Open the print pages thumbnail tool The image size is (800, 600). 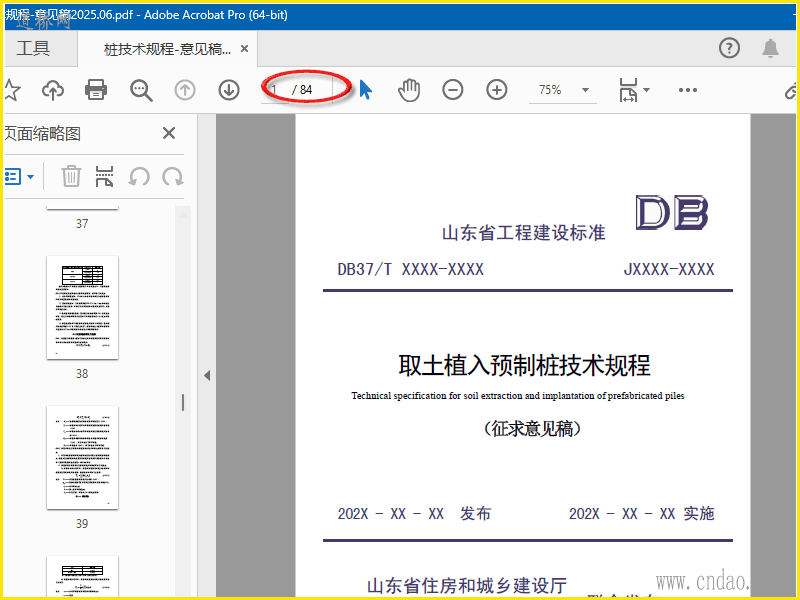click(x=104, y=177)
